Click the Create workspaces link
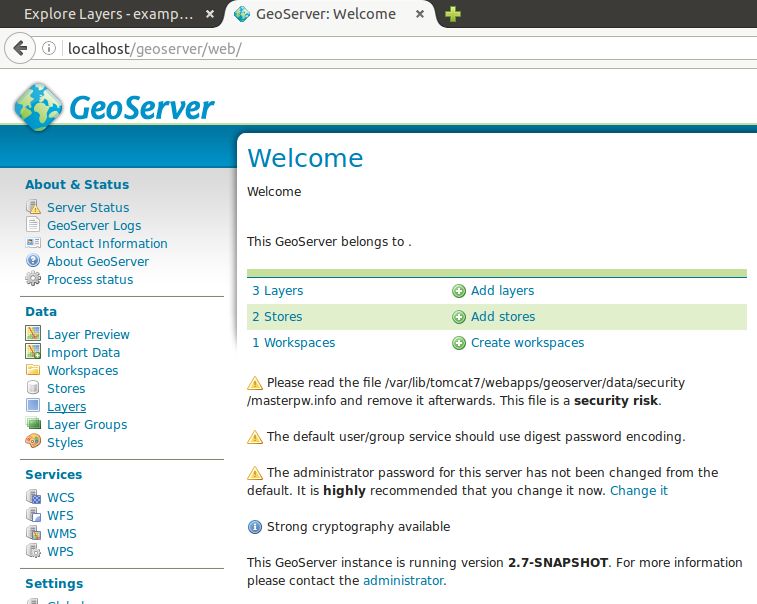757x604 pixels. tap(528, 343)
